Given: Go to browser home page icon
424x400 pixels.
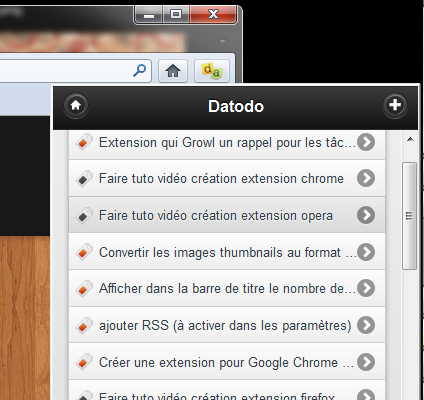Looking at the screenshot, I should pos(173,71).
